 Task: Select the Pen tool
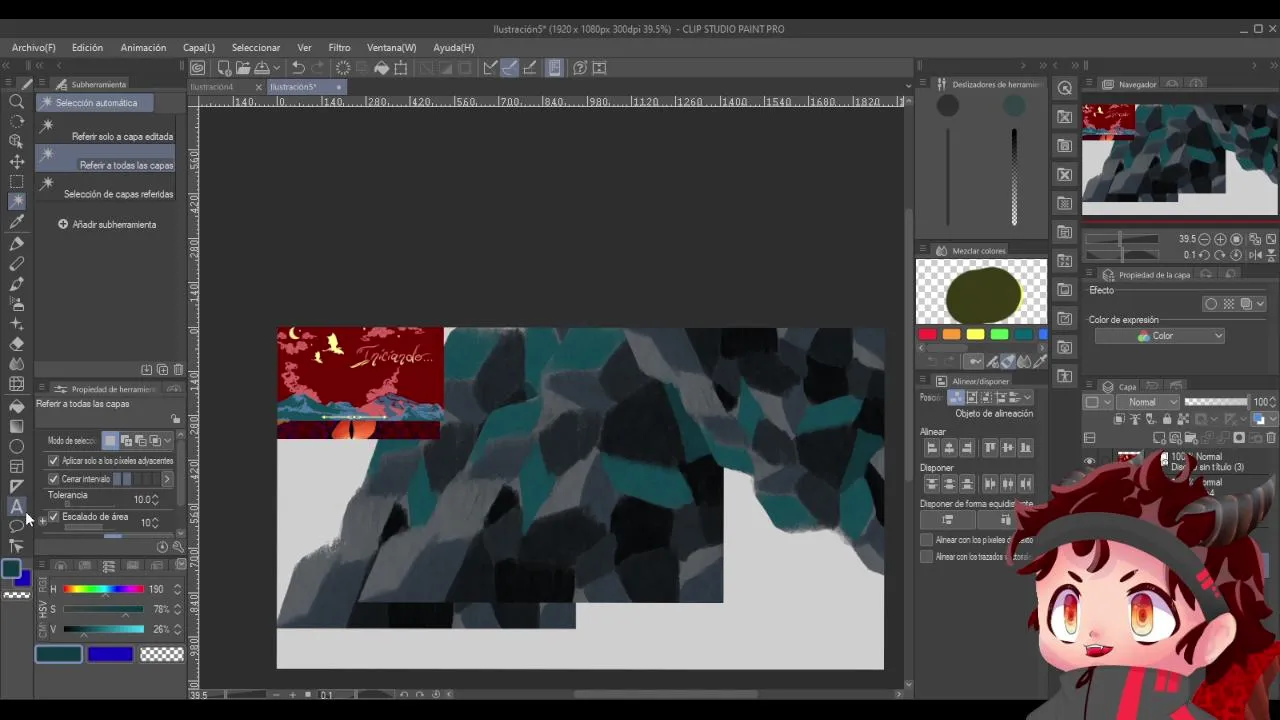(16, 243)
